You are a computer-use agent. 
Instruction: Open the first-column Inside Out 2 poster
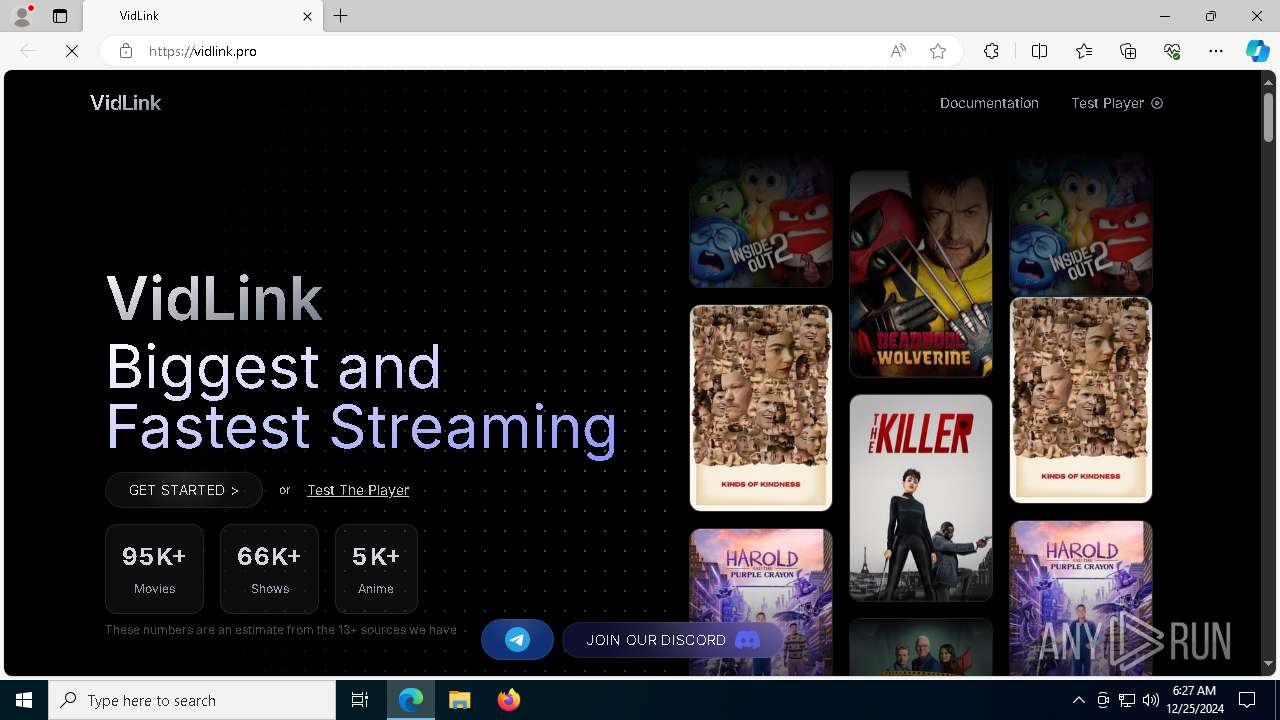pos(761,222)
